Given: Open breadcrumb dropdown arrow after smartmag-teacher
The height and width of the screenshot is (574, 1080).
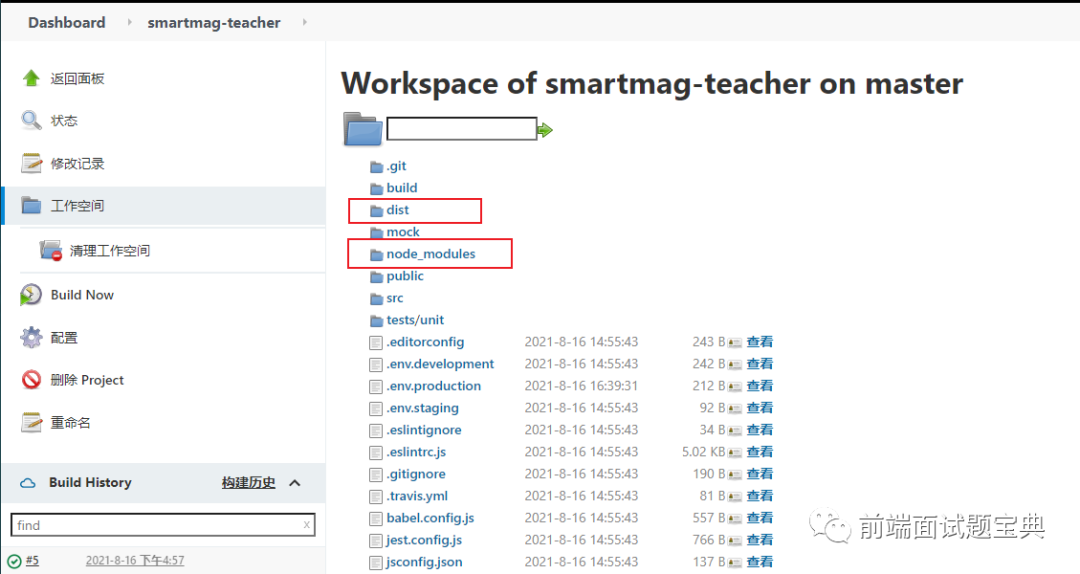Looking at the screenshot, I should point(304,23).
